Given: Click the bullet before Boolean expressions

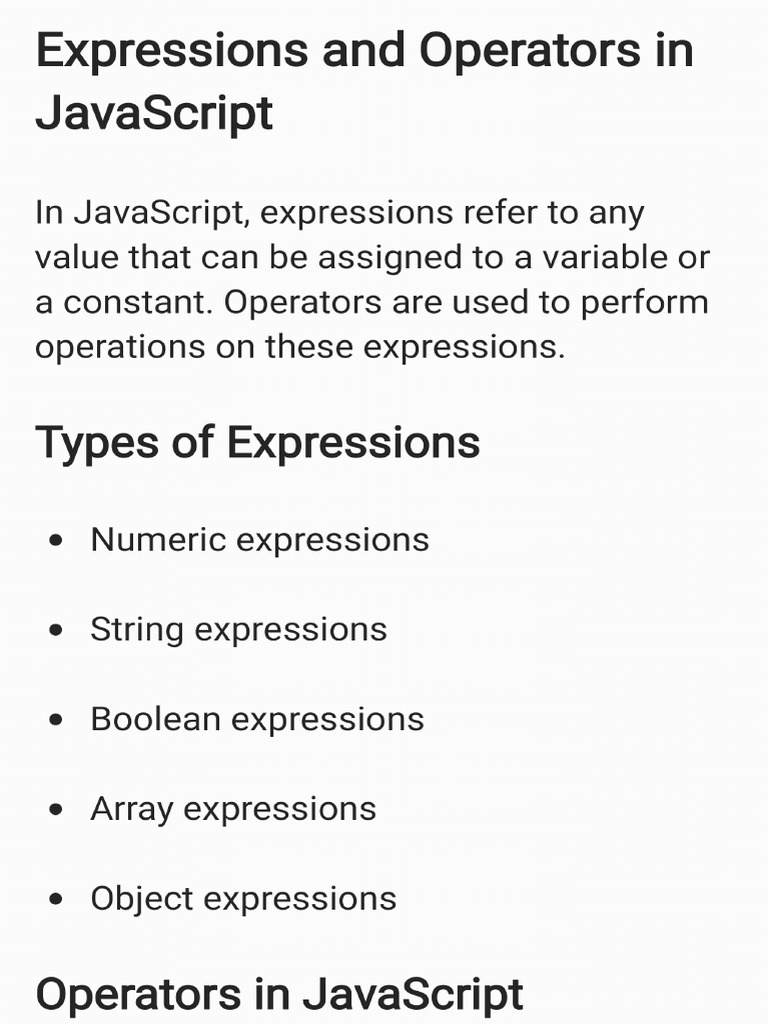Looking at the screenshot, I should click(x=56, y=720).
